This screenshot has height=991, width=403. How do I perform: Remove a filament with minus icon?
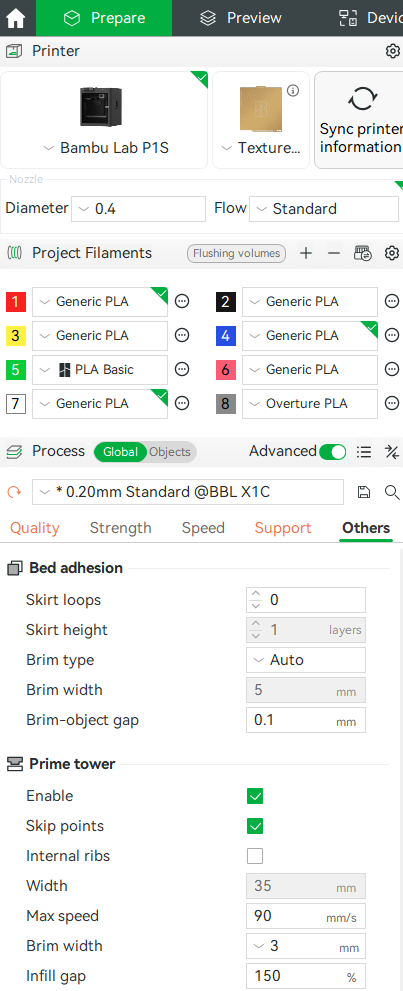point(334,253)
